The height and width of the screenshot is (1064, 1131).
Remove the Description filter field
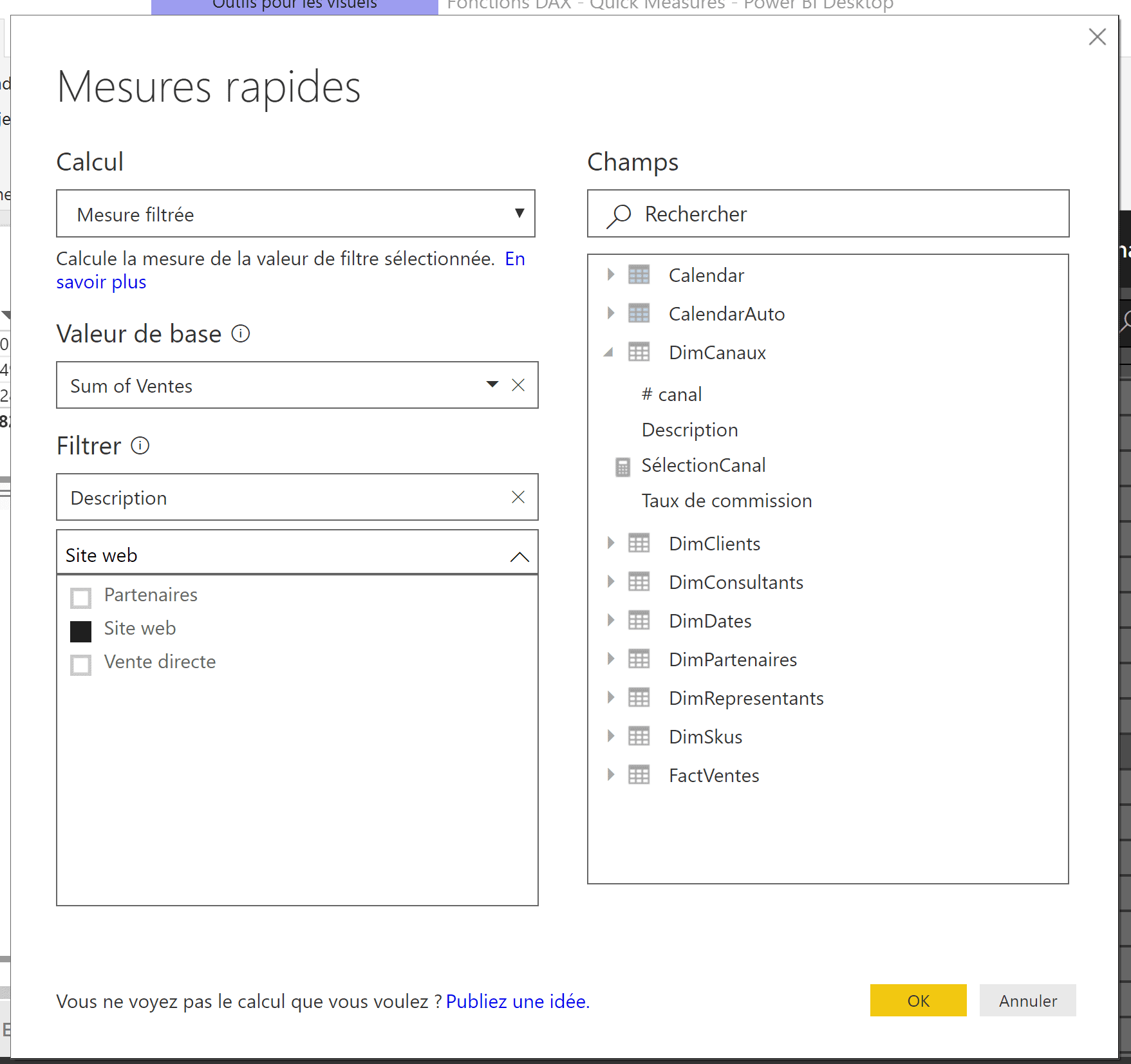click(518, 497)
